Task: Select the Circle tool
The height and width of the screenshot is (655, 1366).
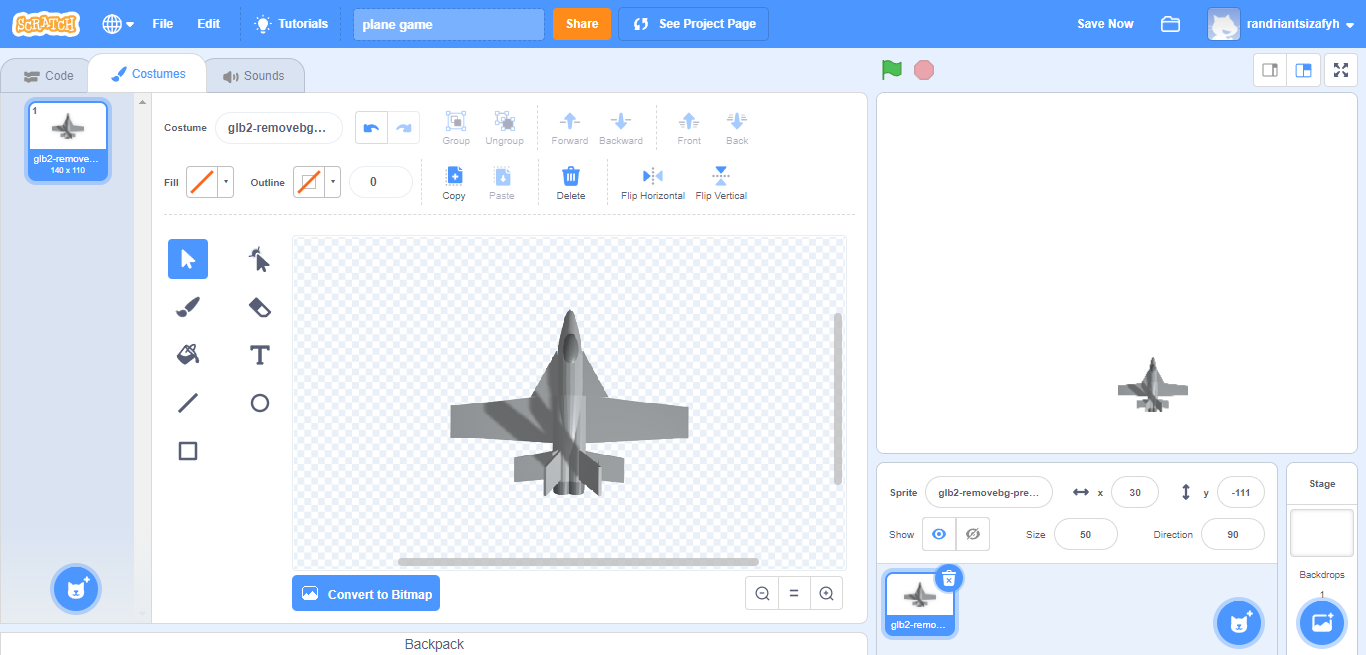Action: (259, 403)
